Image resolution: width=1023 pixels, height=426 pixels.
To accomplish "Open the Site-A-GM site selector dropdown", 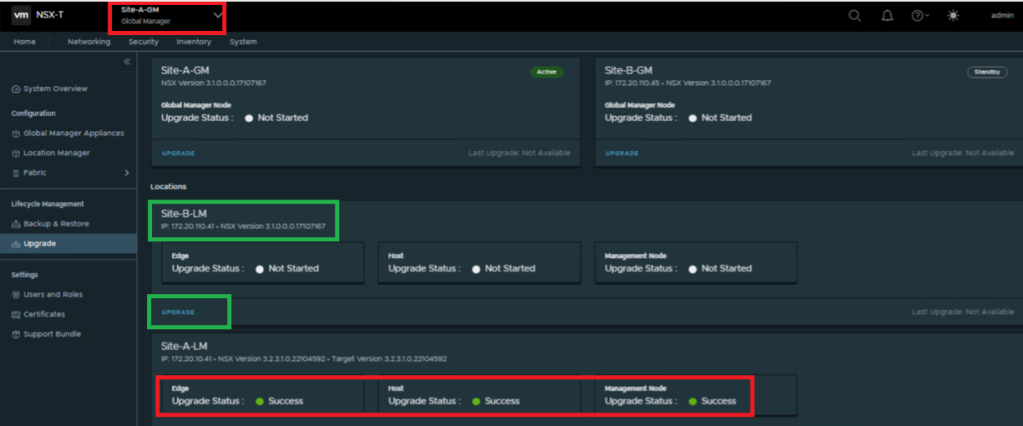I will pyautogui.click(x=217, y=15).
